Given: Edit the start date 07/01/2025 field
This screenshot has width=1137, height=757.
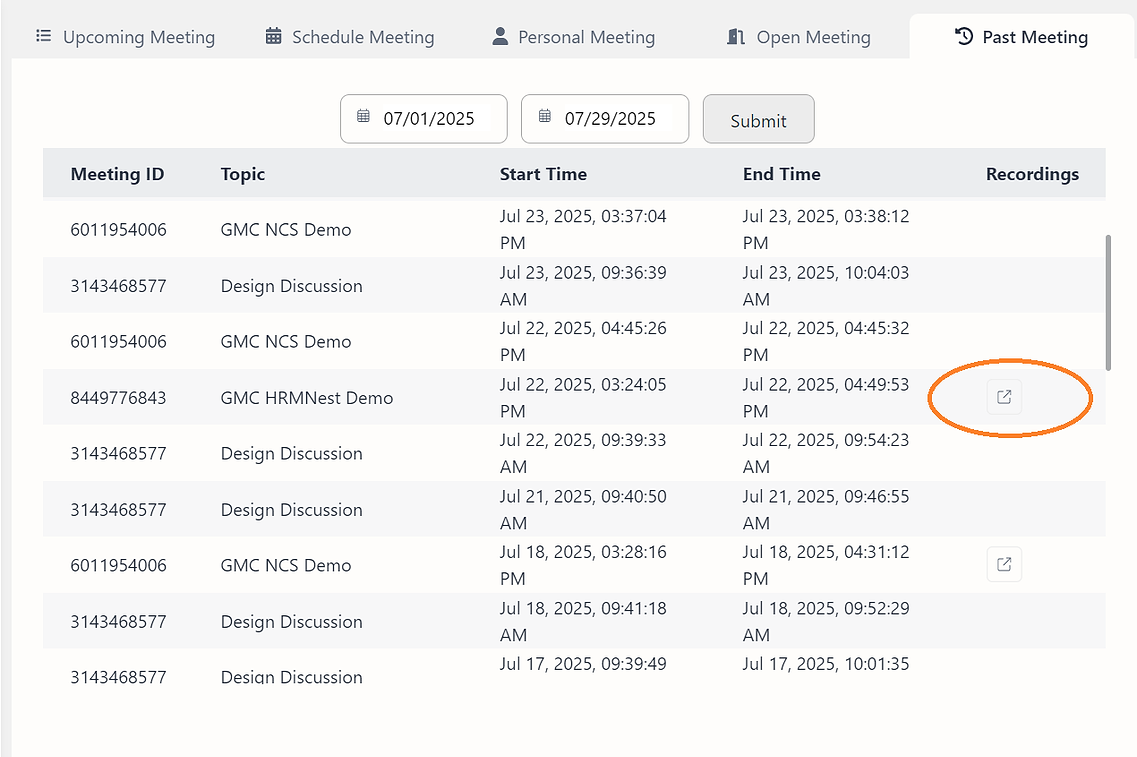Looking at the screenshot, I should pyautogui.click(x=423, y=119).
